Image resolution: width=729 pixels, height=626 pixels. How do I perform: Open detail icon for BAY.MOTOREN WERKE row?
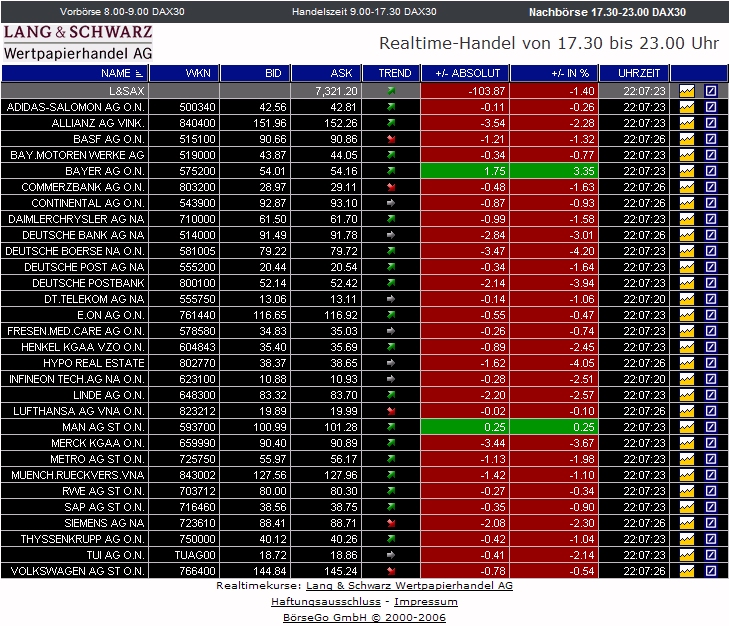[710, 155]
